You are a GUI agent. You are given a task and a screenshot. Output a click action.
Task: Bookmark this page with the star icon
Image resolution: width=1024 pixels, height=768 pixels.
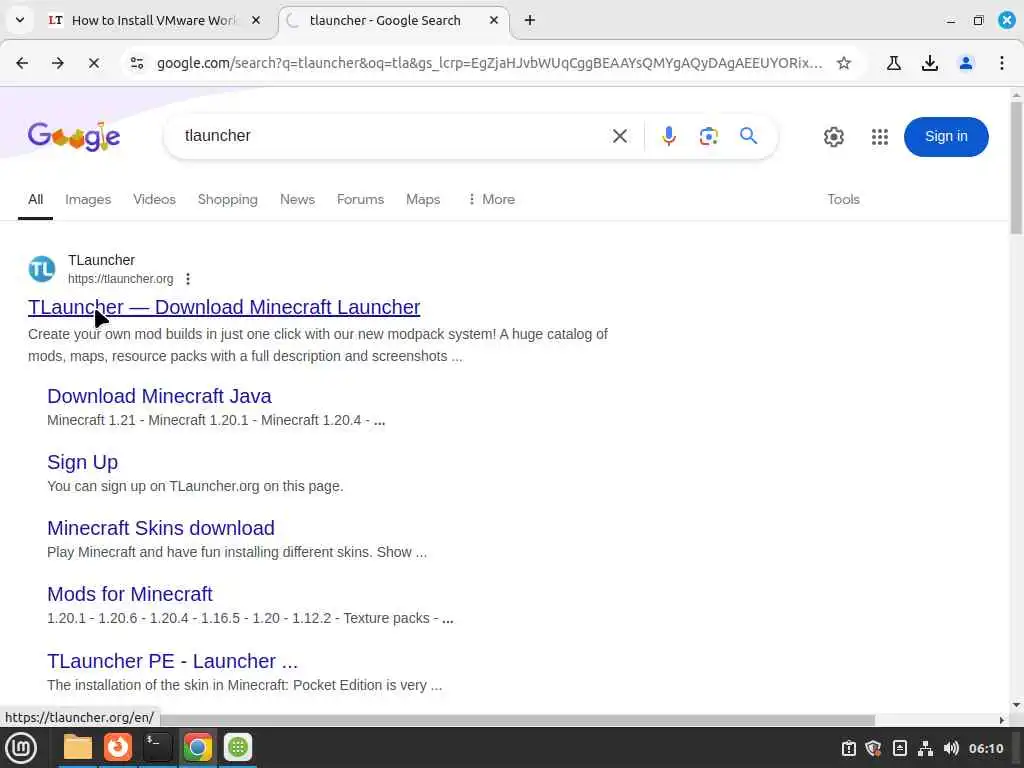click(844, 63)
